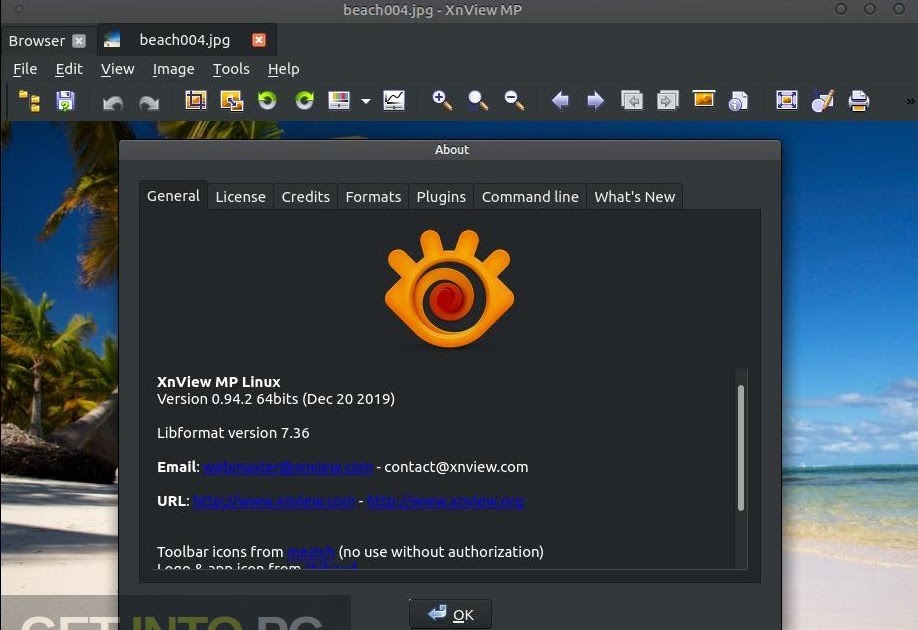Switch to the Command line tab
This screenshot has height=630, width=918.
pyautogui.click(x=530, y=197)
